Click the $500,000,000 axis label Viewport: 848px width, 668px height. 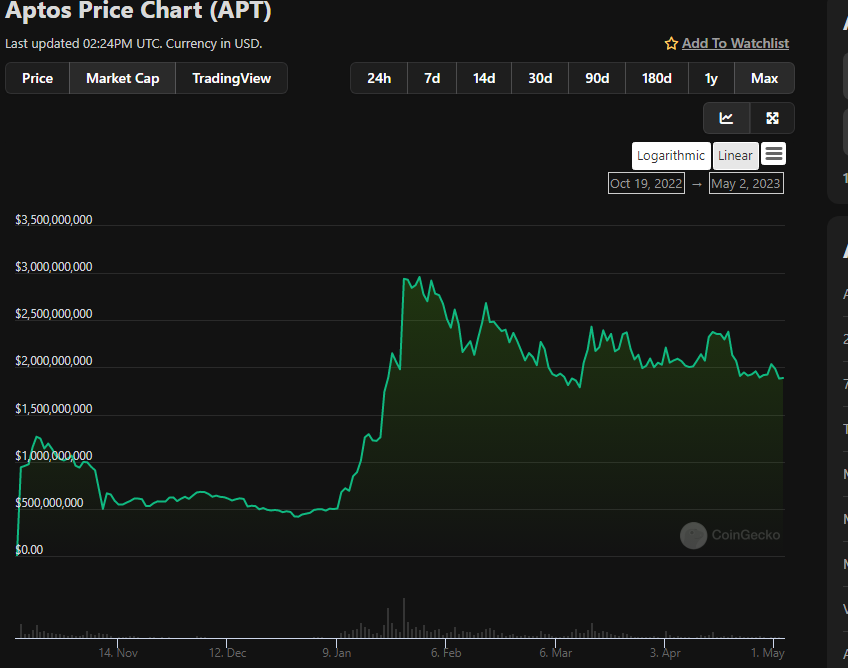49,502
